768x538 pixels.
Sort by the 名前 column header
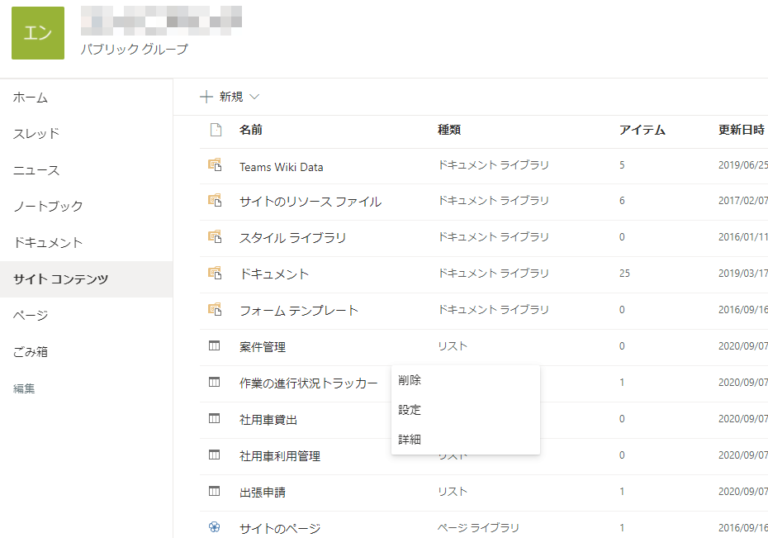click(251, 130)
